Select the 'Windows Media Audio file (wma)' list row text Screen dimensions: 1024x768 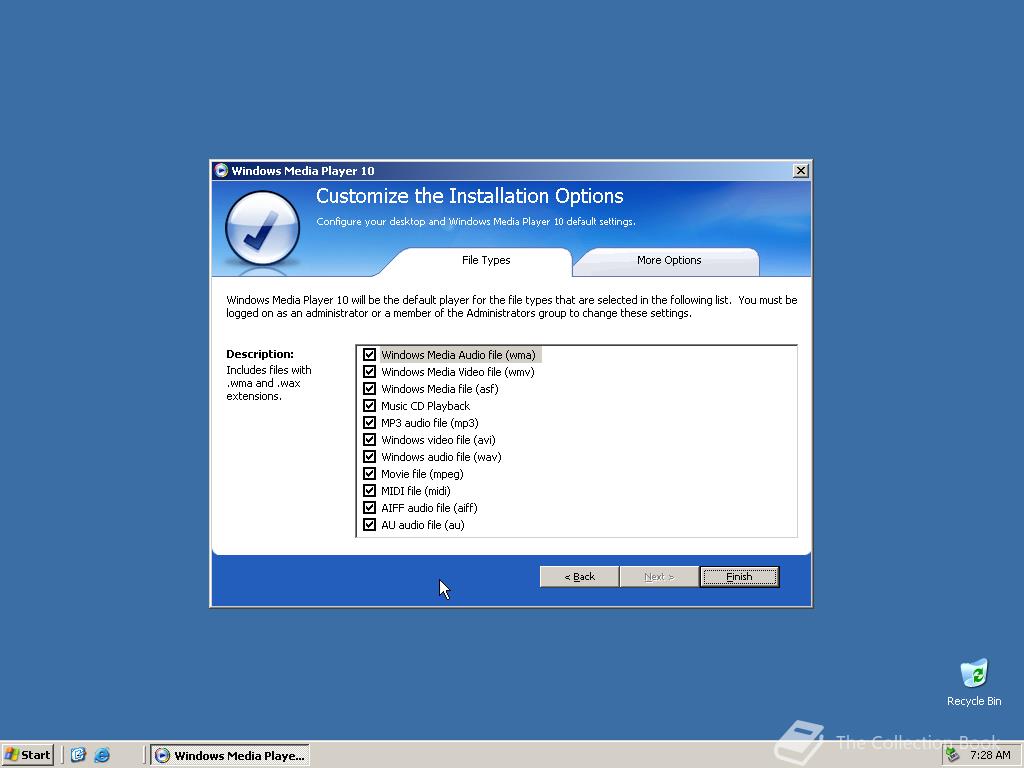(458, 355)
